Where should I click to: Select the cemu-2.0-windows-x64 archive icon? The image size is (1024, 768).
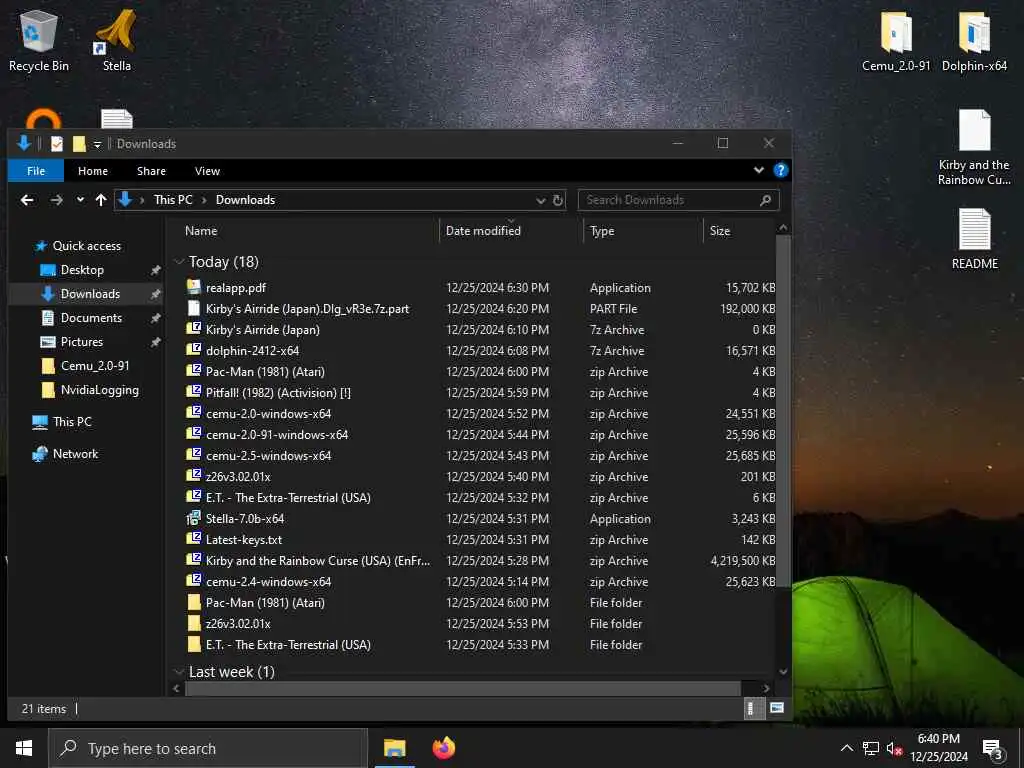[x=193, y=413]
